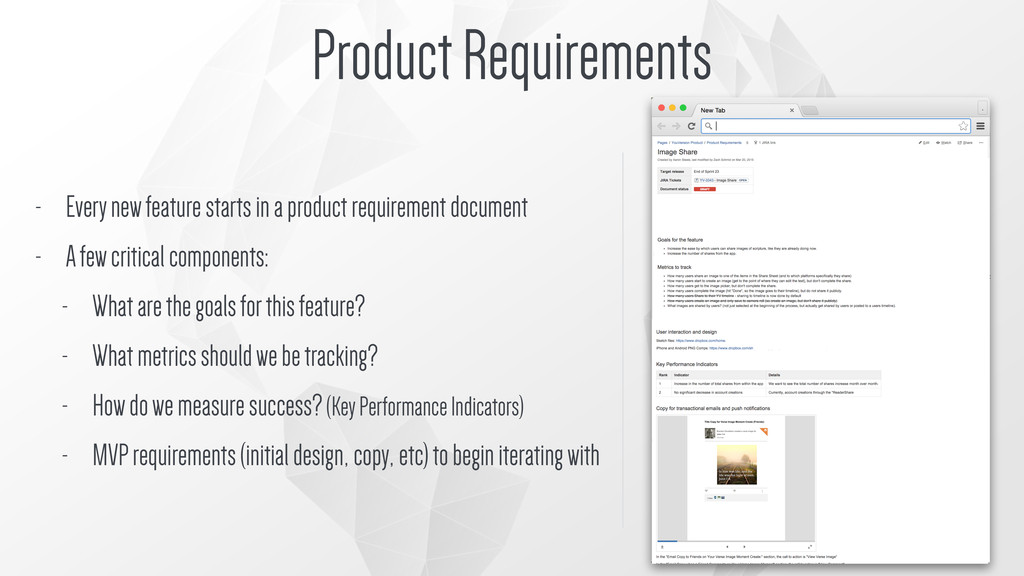
Task: Open the Product Requirements breadcrumb link
Action: (724, 142)
